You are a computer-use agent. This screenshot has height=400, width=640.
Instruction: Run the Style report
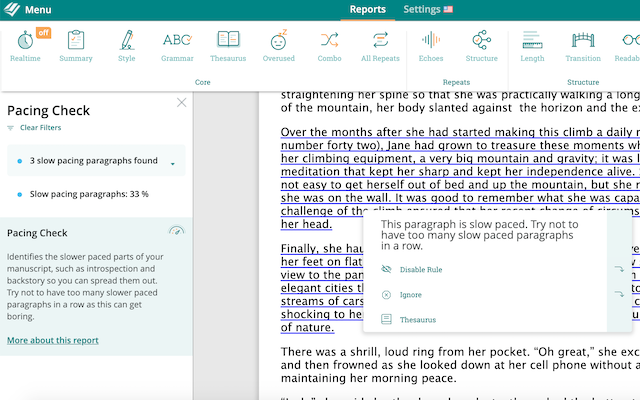tap(127, 46)
